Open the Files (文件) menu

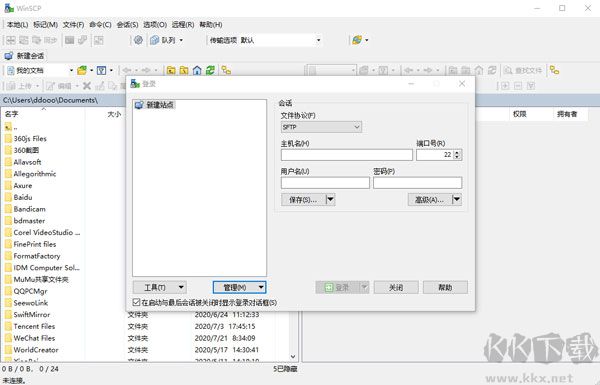pyautogui.click(x=73, y=24)
